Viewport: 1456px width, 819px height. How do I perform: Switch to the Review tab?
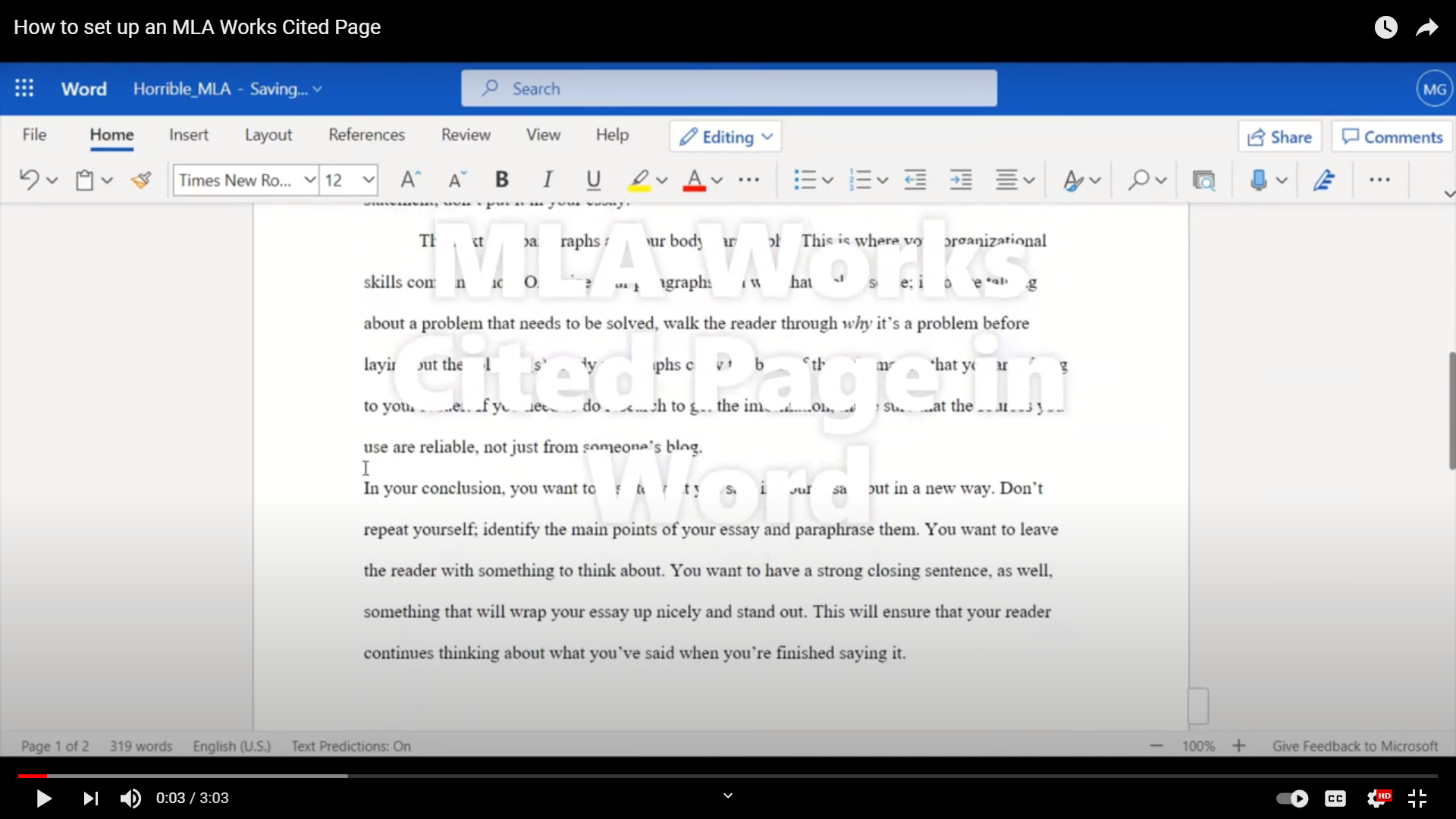tap(466, 135)
